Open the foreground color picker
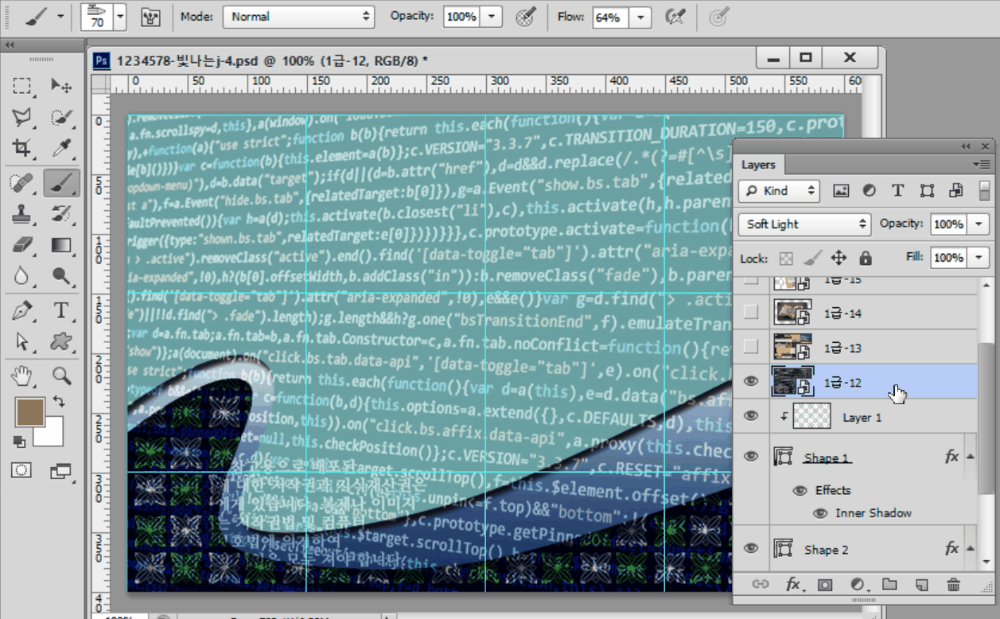Screen dimensions: 1000x619 [29, 412]
